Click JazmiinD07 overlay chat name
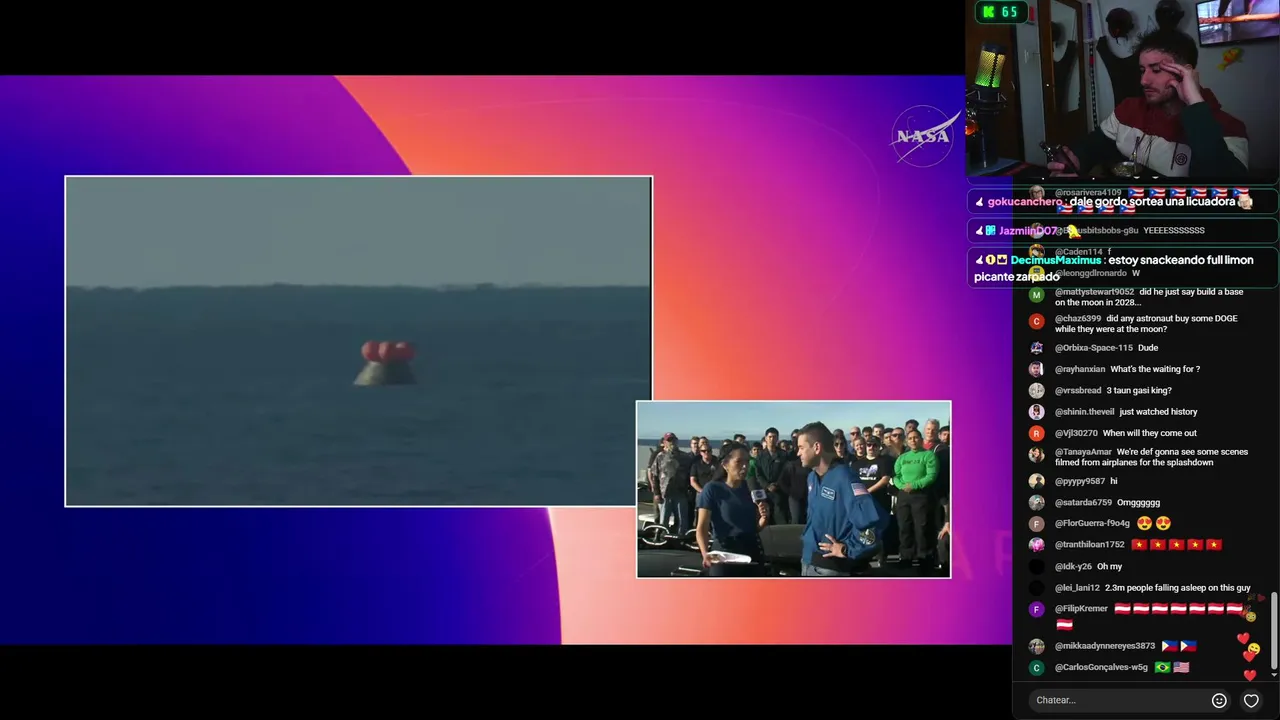The width and height of the screenshot is (1280, 720). (1028, 231)
